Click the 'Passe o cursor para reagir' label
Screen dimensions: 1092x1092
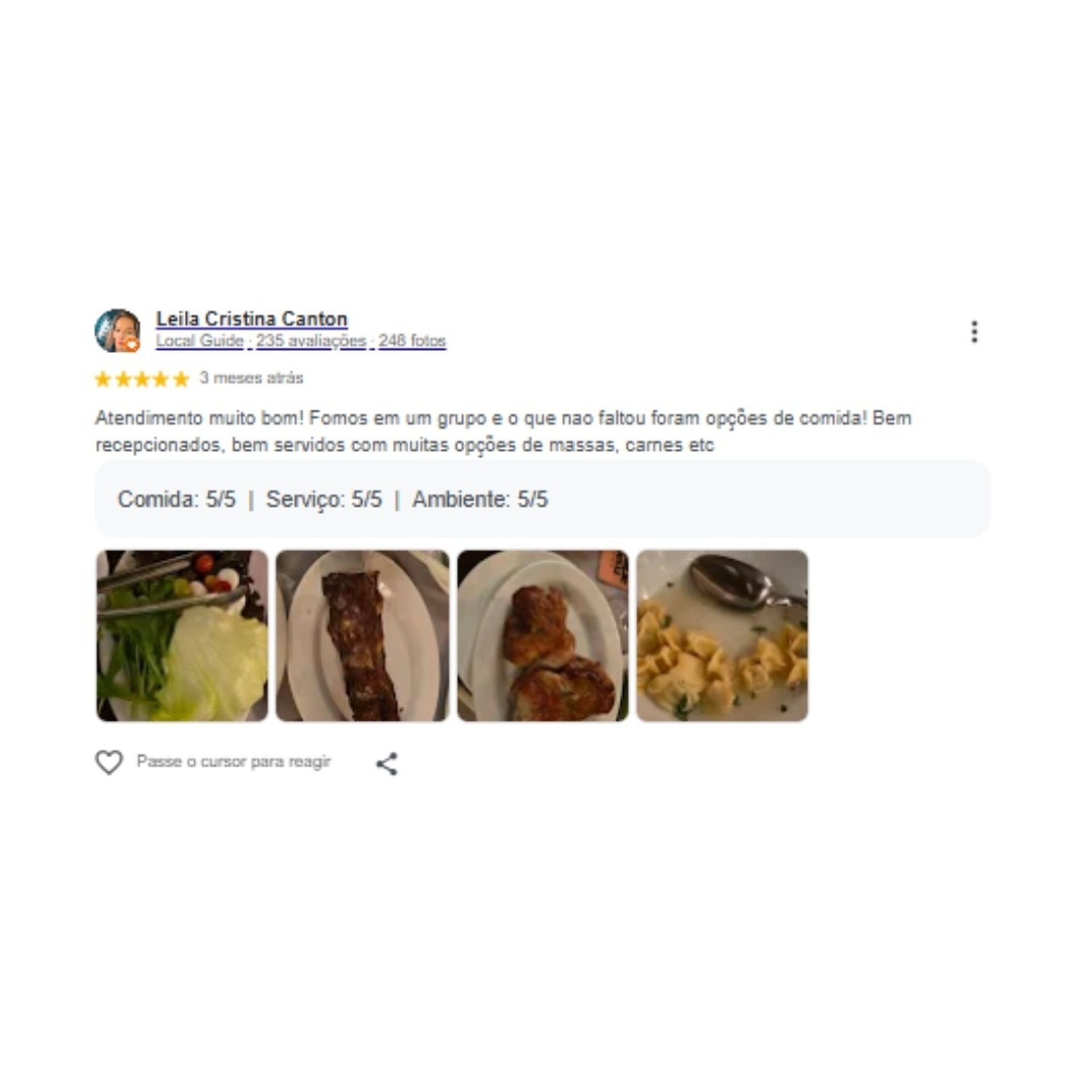coord(234,762)
